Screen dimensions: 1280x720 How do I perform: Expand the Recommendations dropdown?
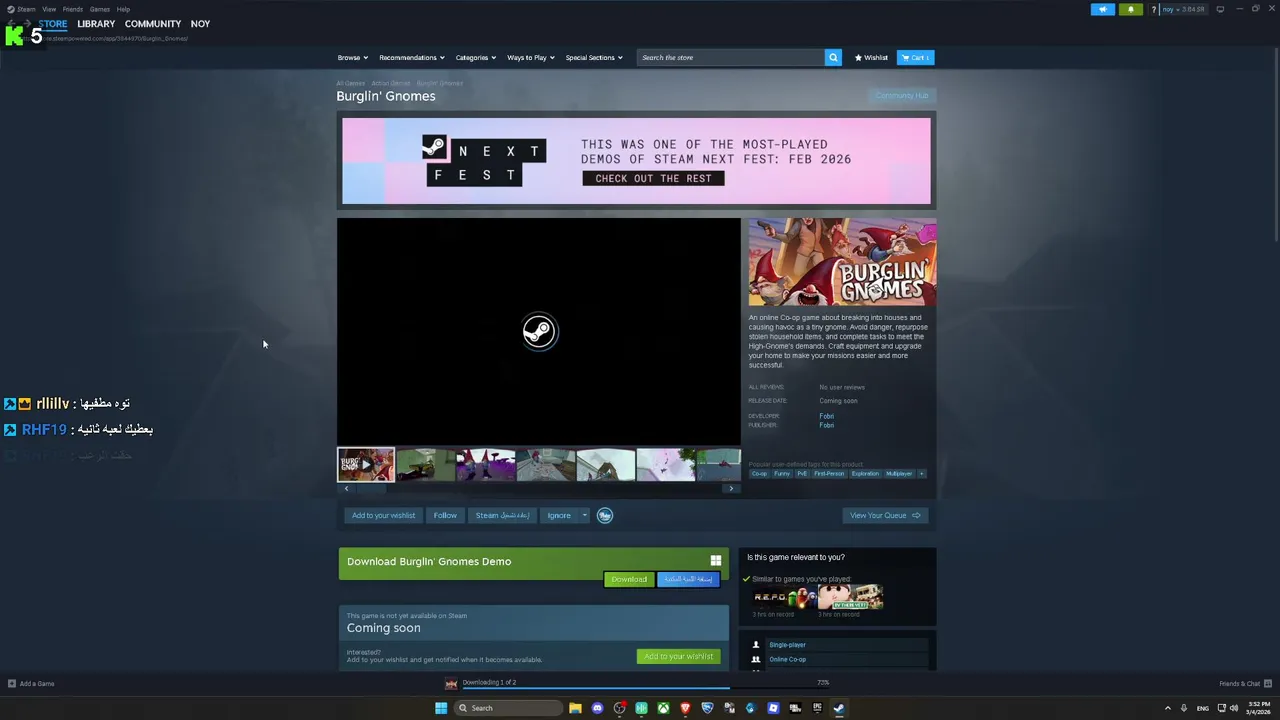[x=412, y=57]
